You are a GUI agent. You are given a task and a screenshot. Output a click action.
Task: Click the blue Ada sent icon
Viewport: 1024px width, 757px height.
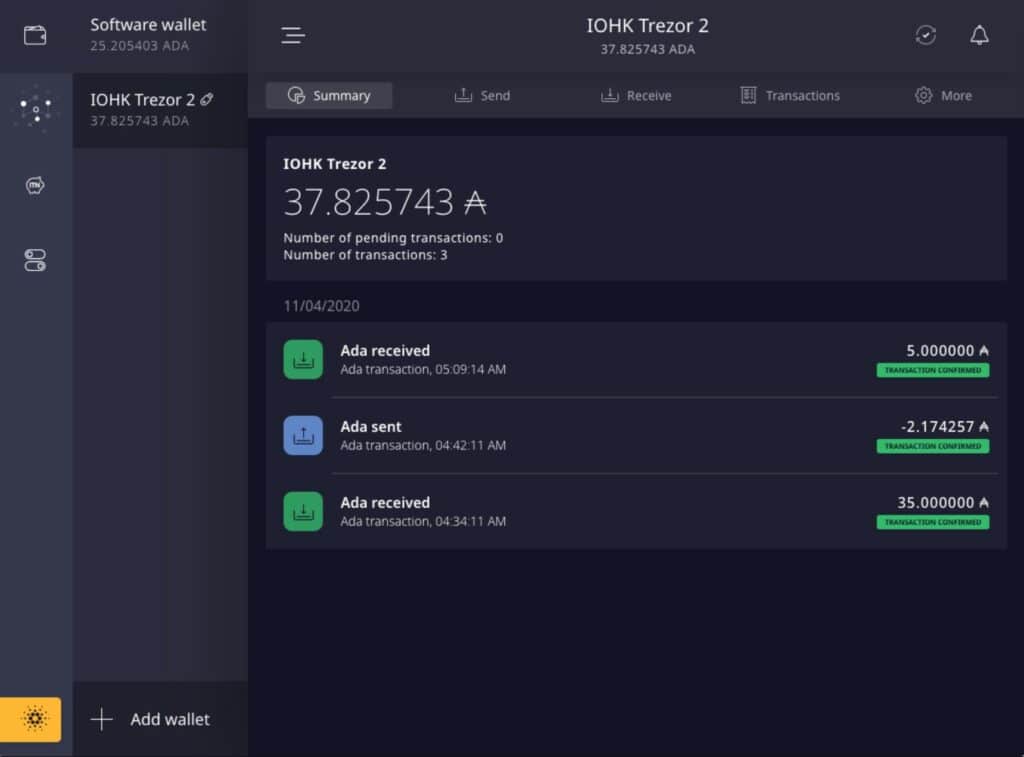click(303, 435)
